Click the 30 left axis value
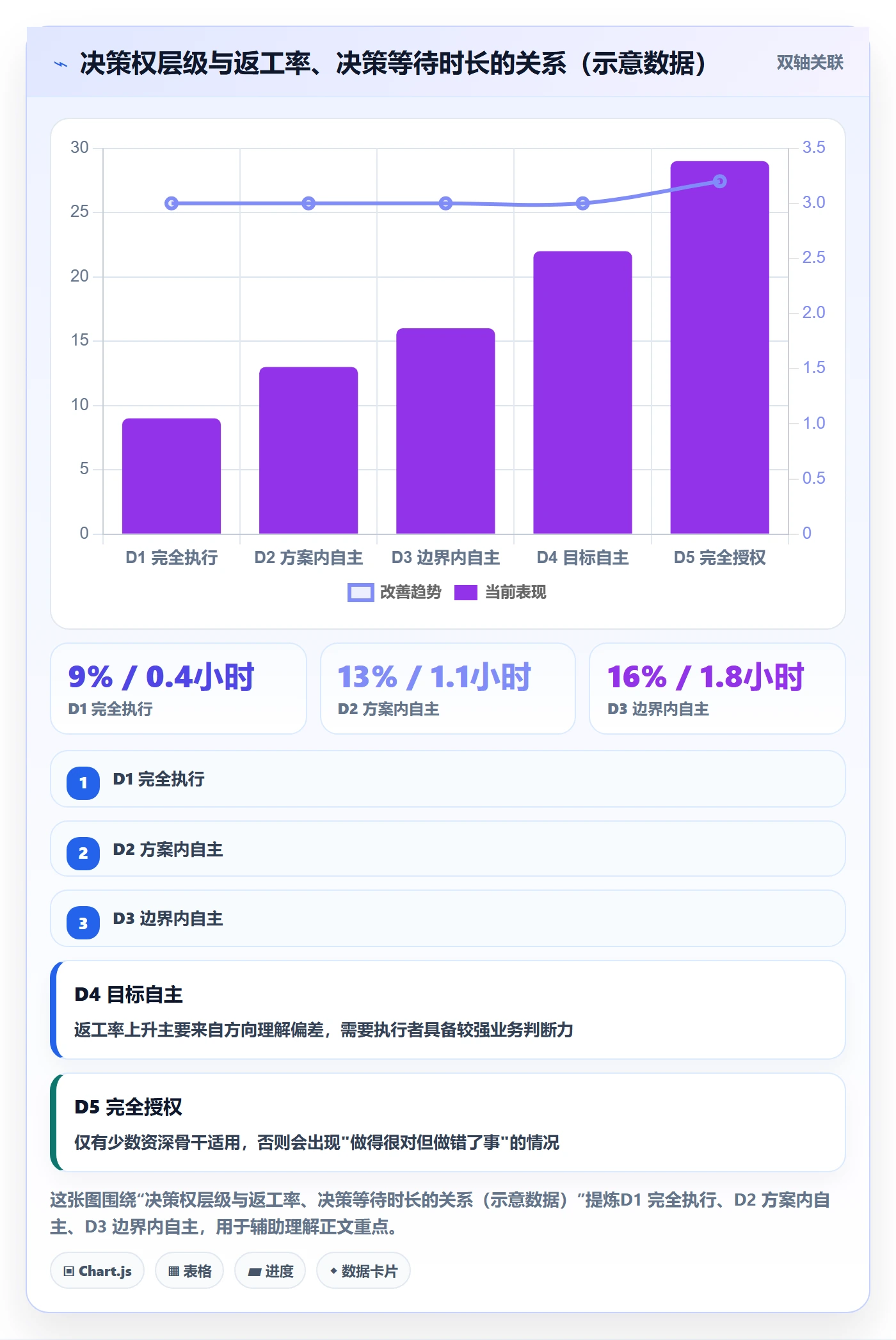Viewport: 896px width, 1340px height. click(79, 147)
